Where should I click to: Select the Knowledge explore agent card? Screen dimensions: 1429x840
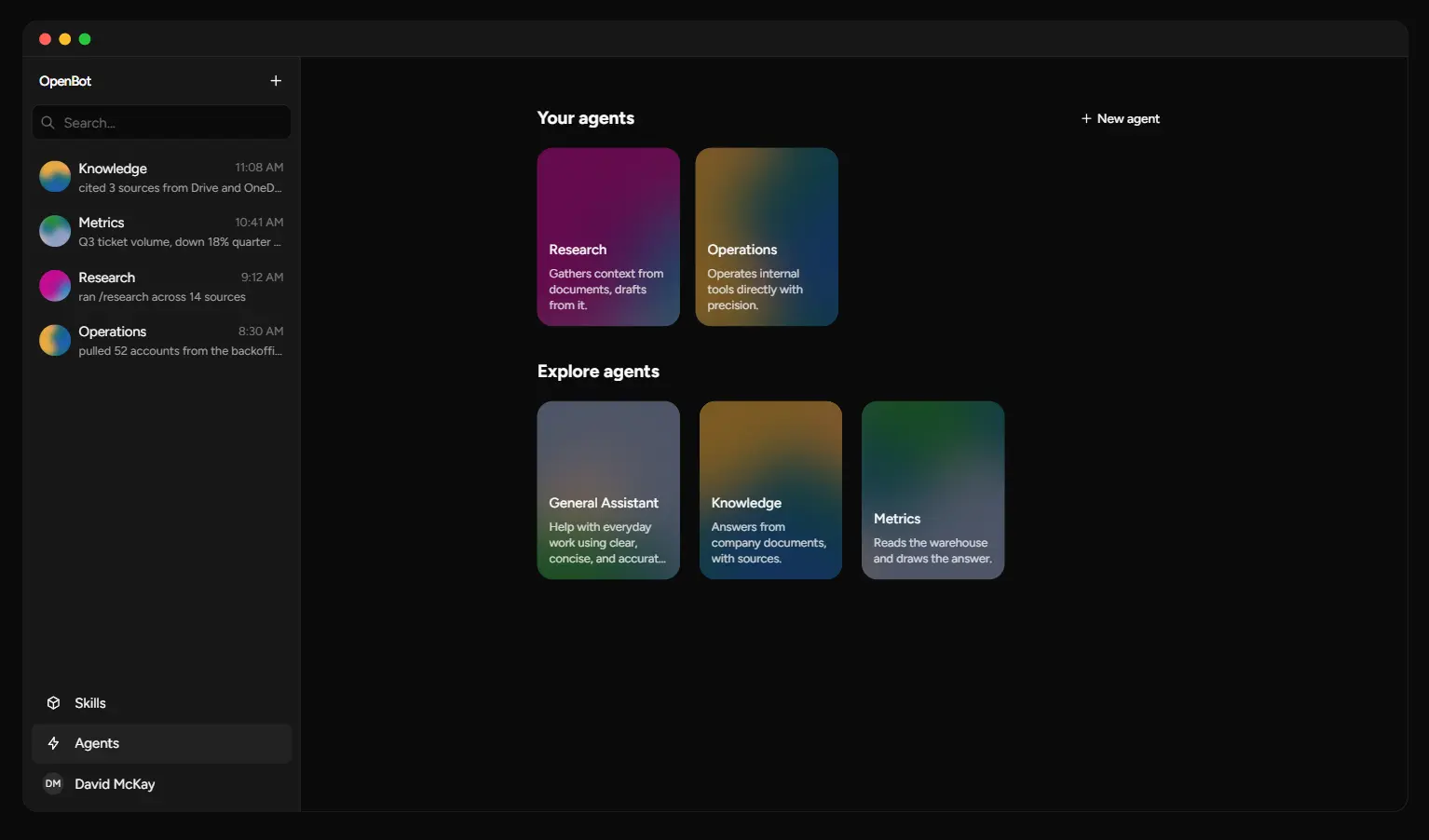click(770, 490)
